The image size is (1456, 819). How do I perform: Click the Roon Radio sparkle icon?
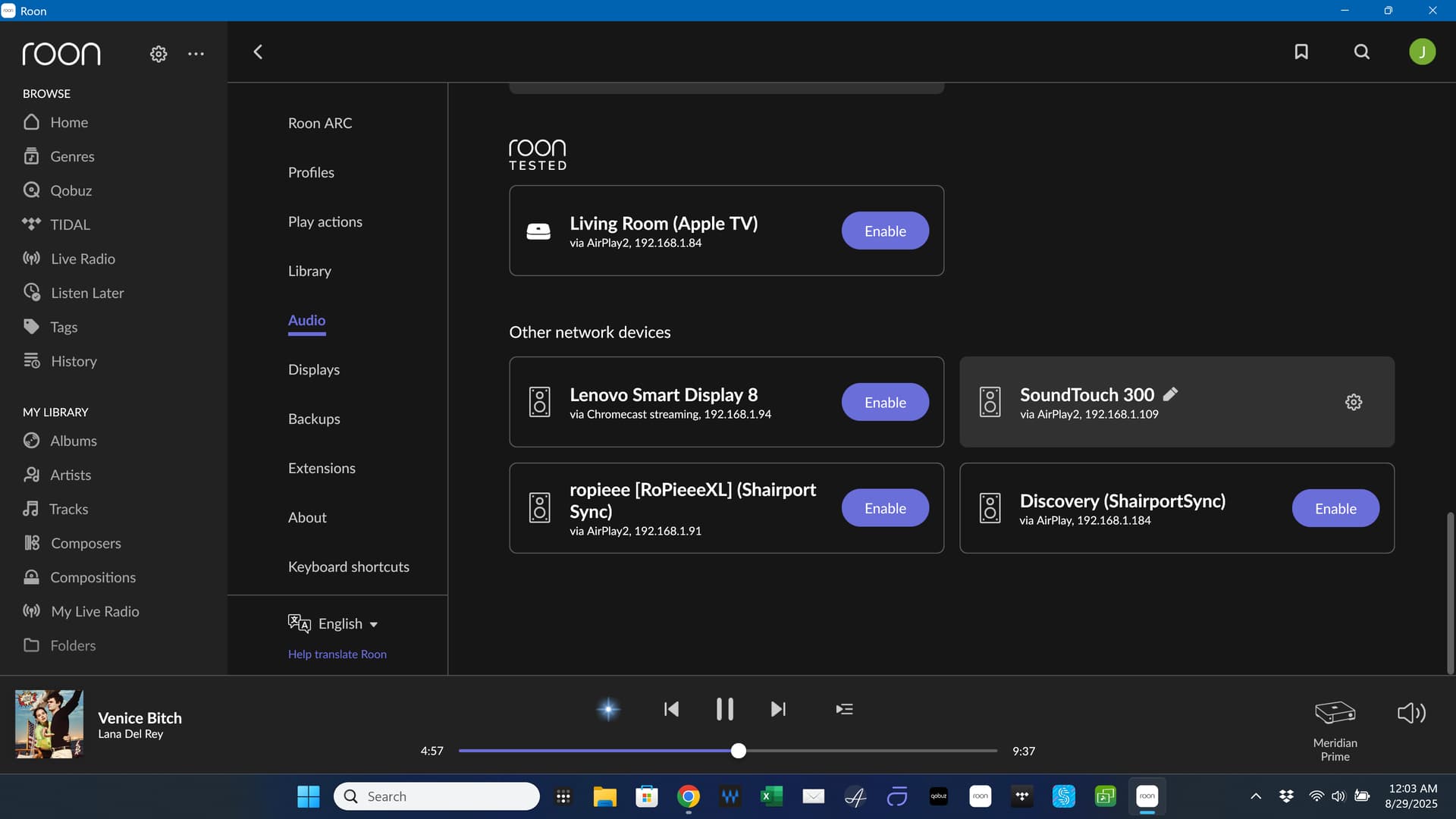point(608,709)
